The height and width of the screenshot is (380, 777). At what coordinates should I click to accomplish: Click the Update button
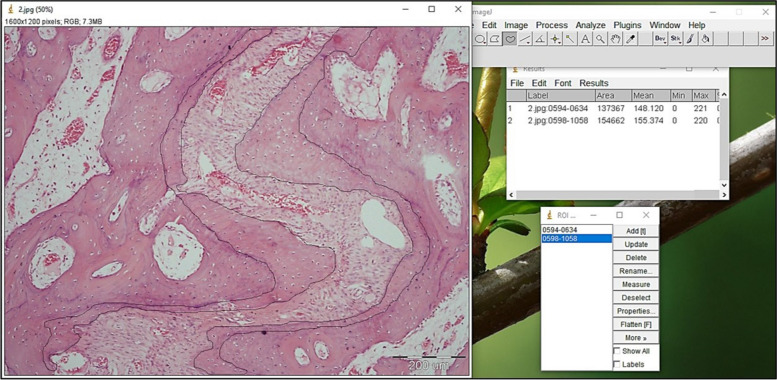click(x=636, y=244)
